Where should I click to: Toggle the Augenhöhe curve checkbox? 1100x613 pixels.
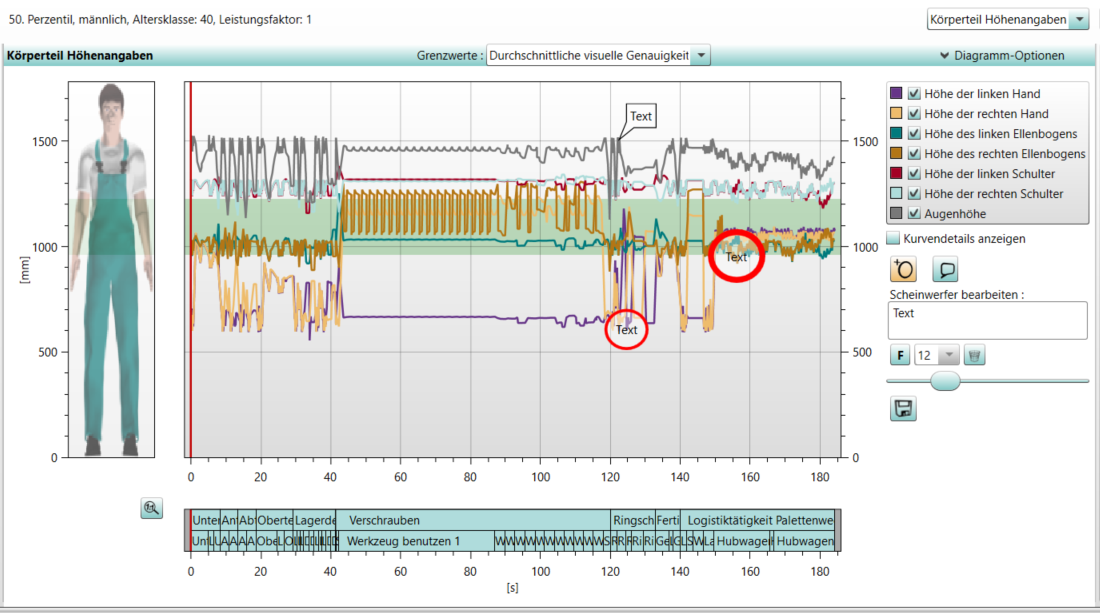(914, 214)
